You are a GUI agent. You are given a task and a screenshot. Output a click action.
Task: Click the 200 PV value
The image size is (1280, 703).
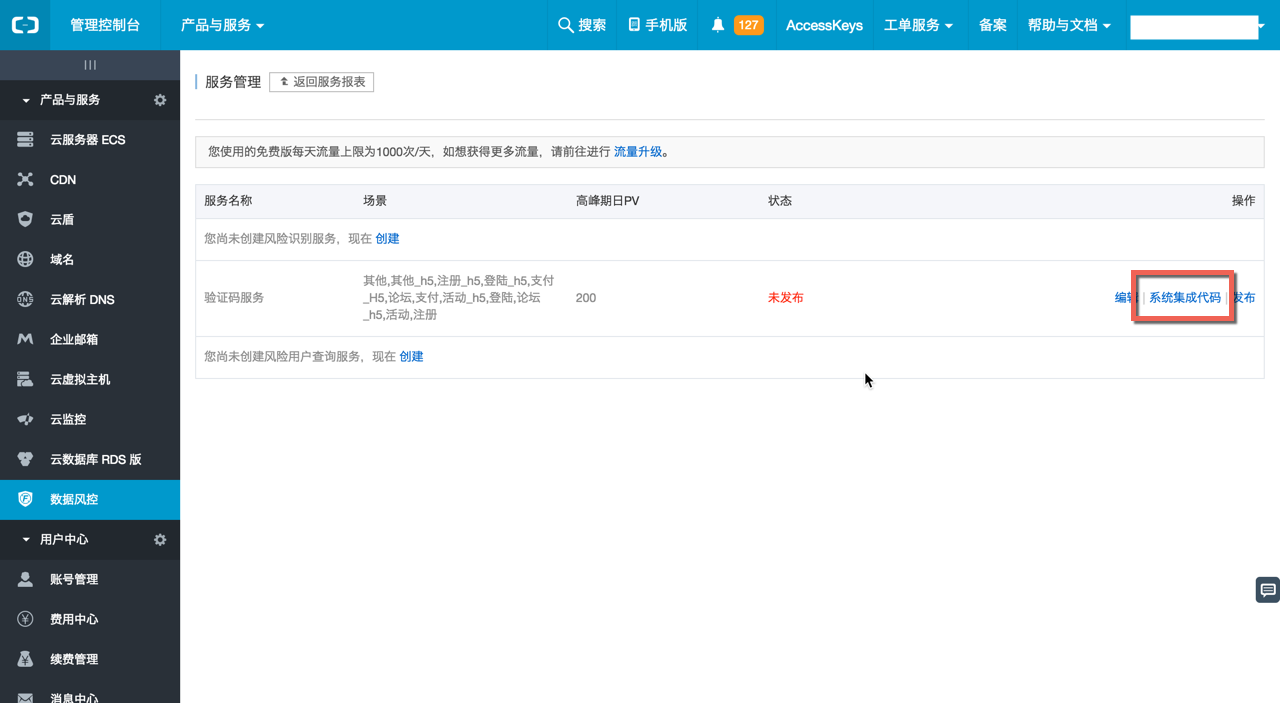pyautogui.click(x=586, y=298)
